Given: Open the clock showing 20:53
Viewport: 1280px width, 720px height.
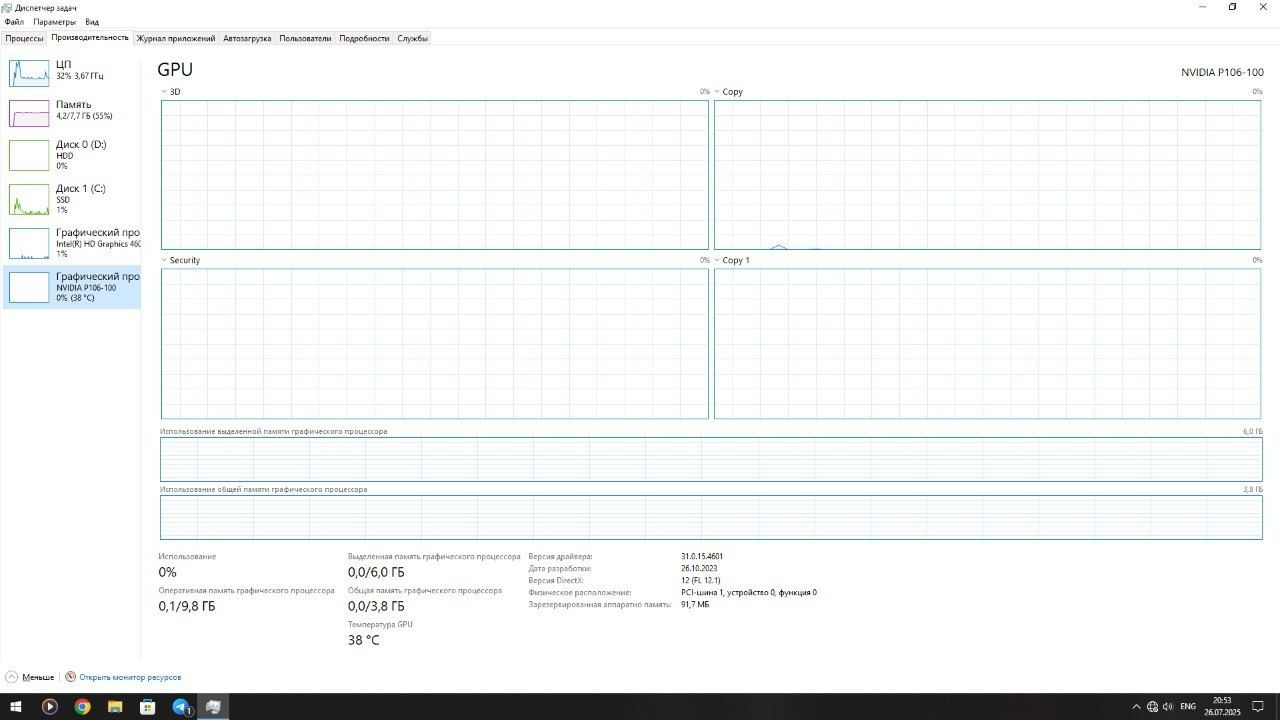Looking at the screenshot, I should coord(1222,706).
